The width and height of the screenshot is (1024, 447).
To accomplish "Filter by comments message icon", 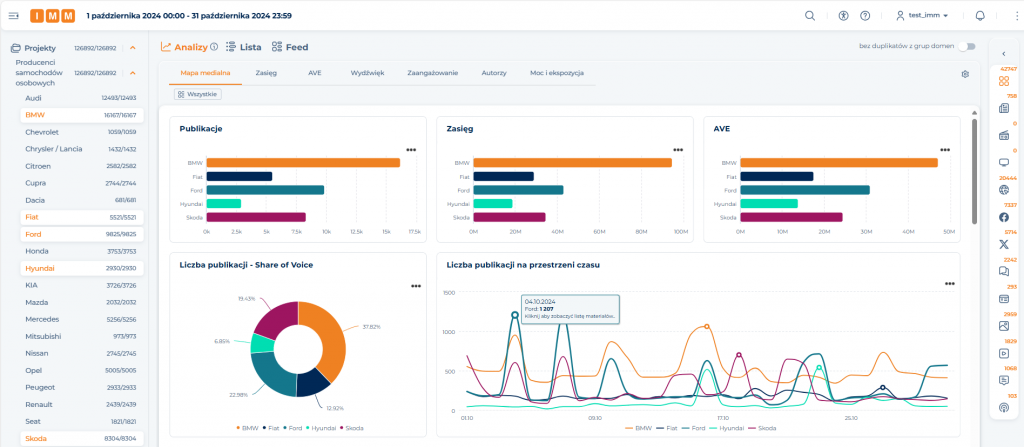I will tap(1004, 380).
